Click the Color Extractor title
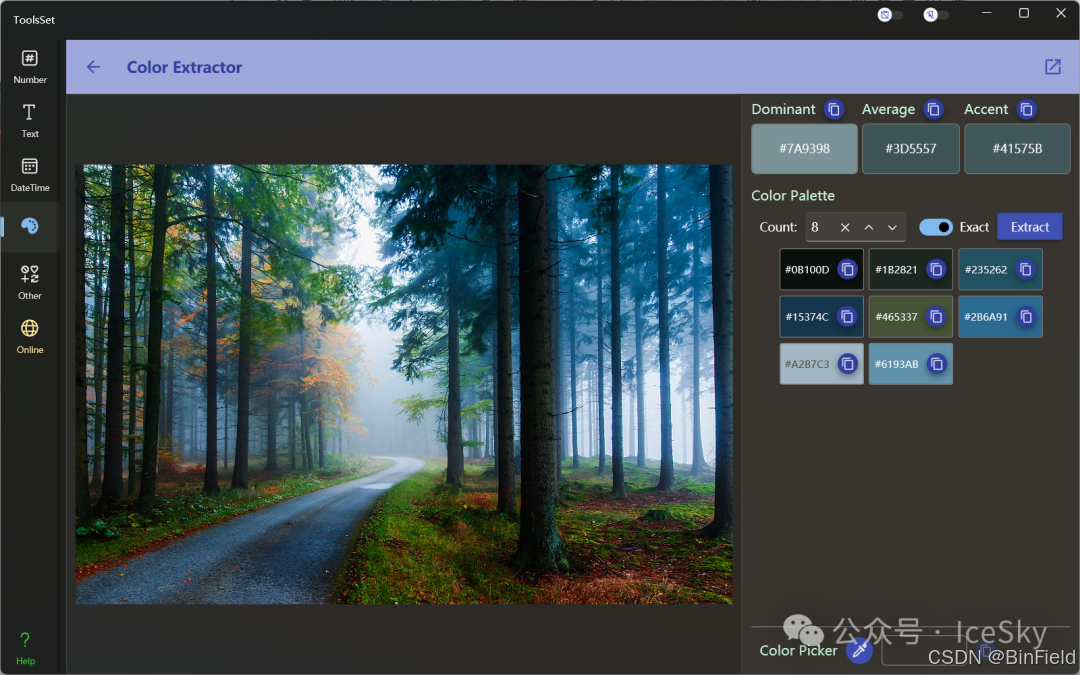1080x675 pixels. tap(185, 68)
